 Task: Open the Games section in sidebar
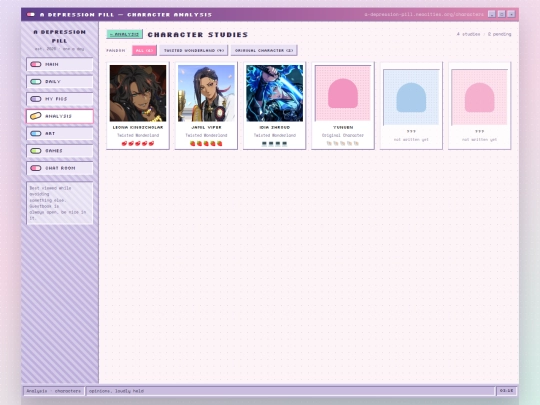coord(60,150)
